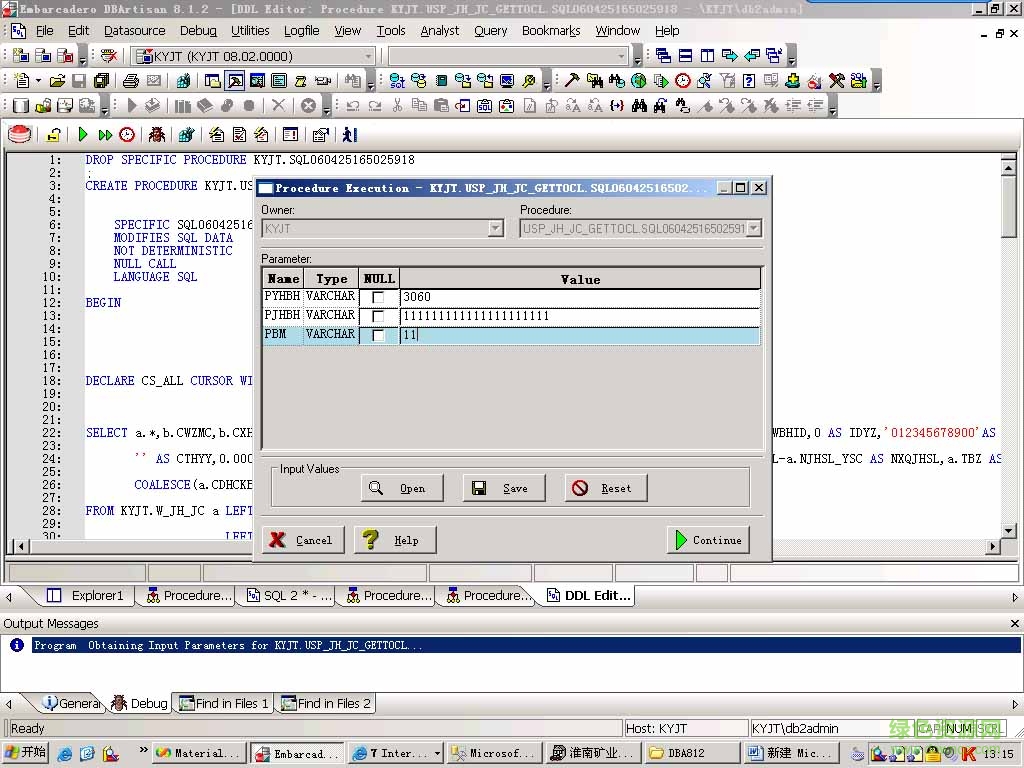Open the Debug menu
This screenshot has width=1024, height=768.
(x=198, y=30)
